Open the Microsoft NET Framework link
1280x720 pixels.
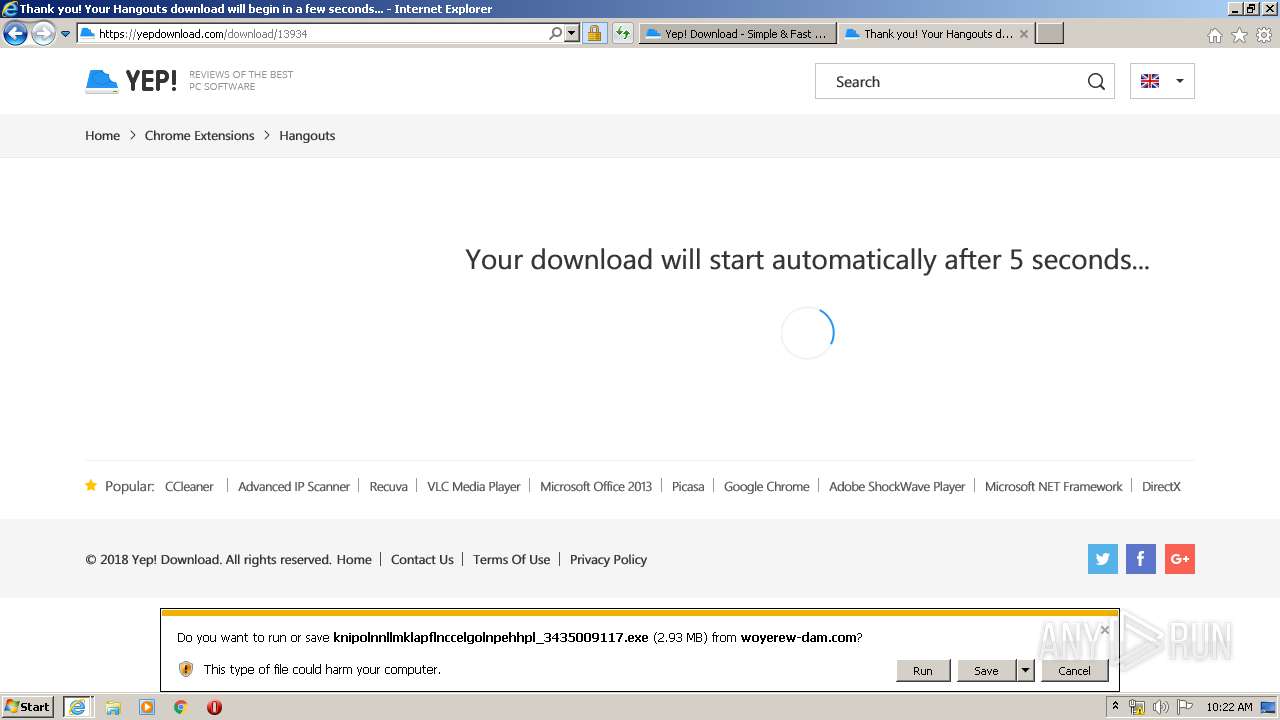click(x=1054, y=486)
